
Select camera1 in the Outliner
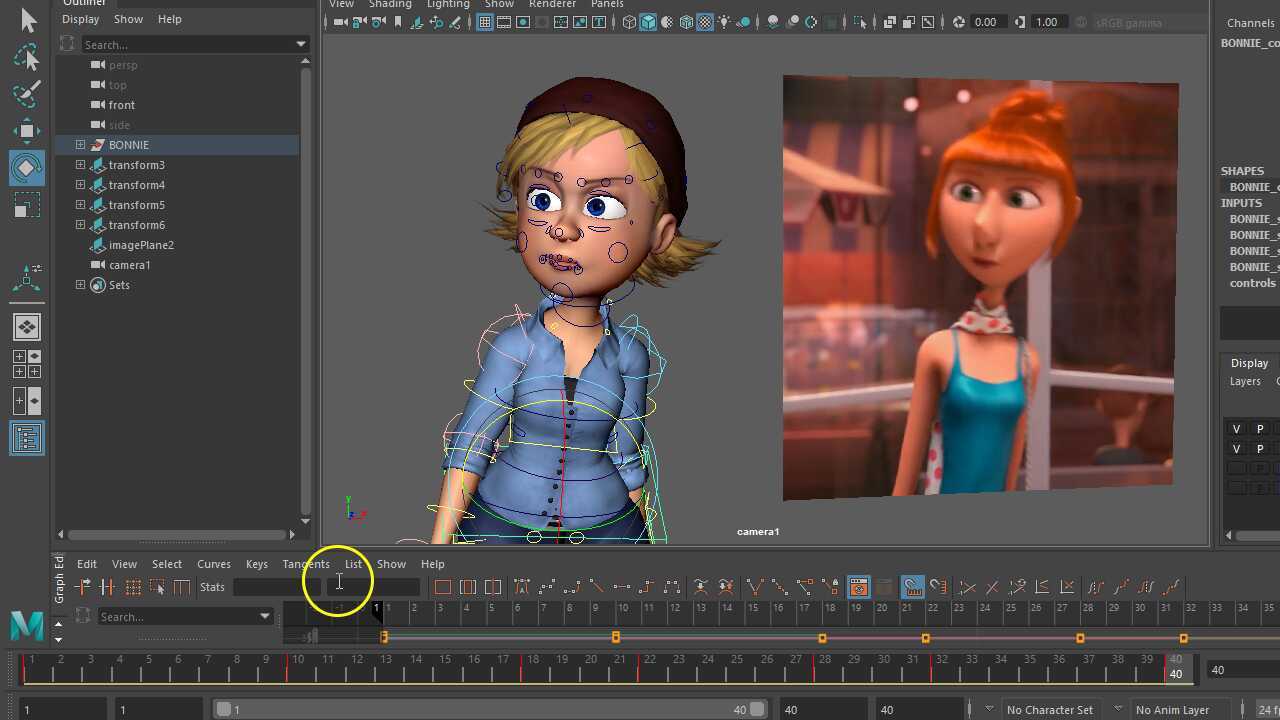(x=129, y=265)
